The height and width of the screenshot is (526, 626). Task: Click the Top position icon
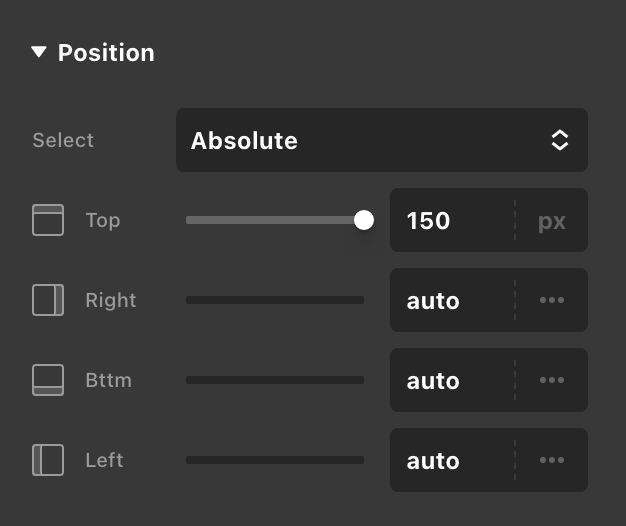48,220
